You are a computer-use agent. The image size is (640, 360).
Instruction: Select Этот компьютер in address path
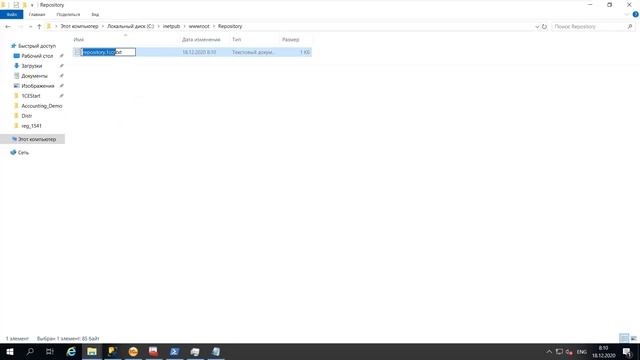pos(79,26)
